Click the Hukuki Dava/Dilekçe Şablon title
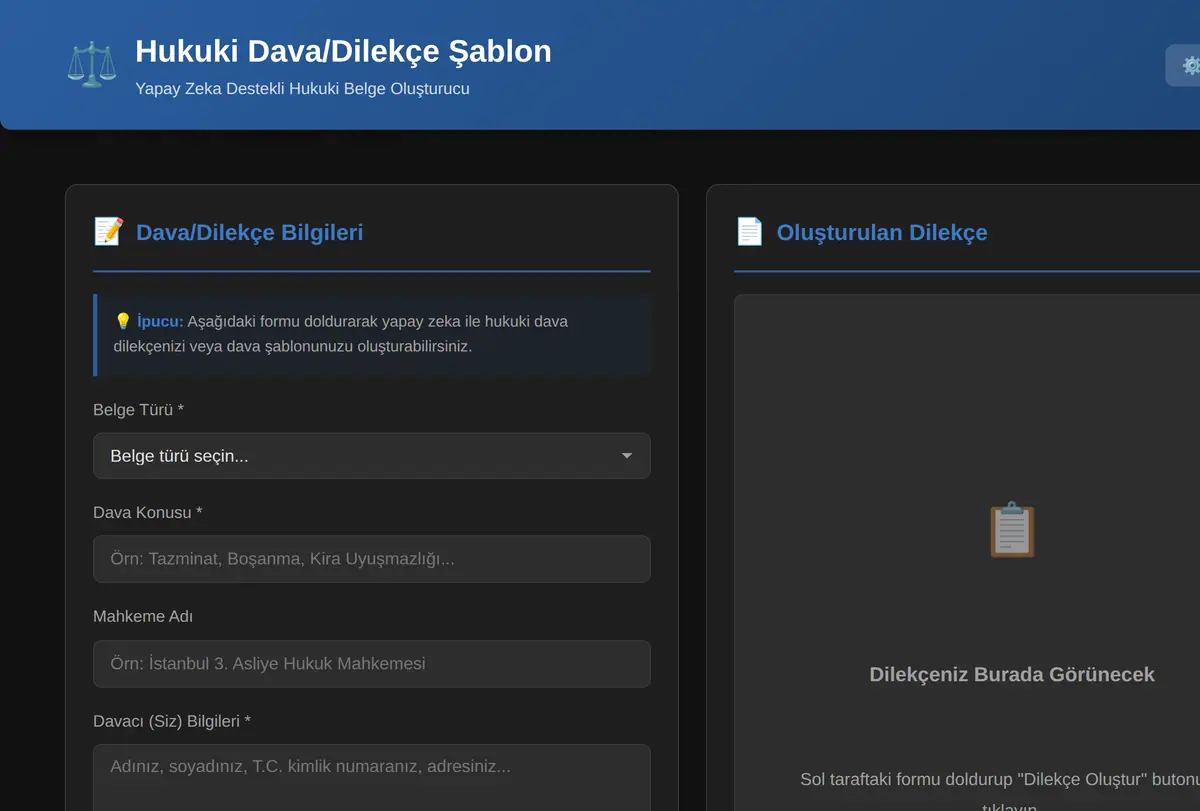Image resolution: width=1200 pixels, height=811 pixels. click(x=343, y=51)
